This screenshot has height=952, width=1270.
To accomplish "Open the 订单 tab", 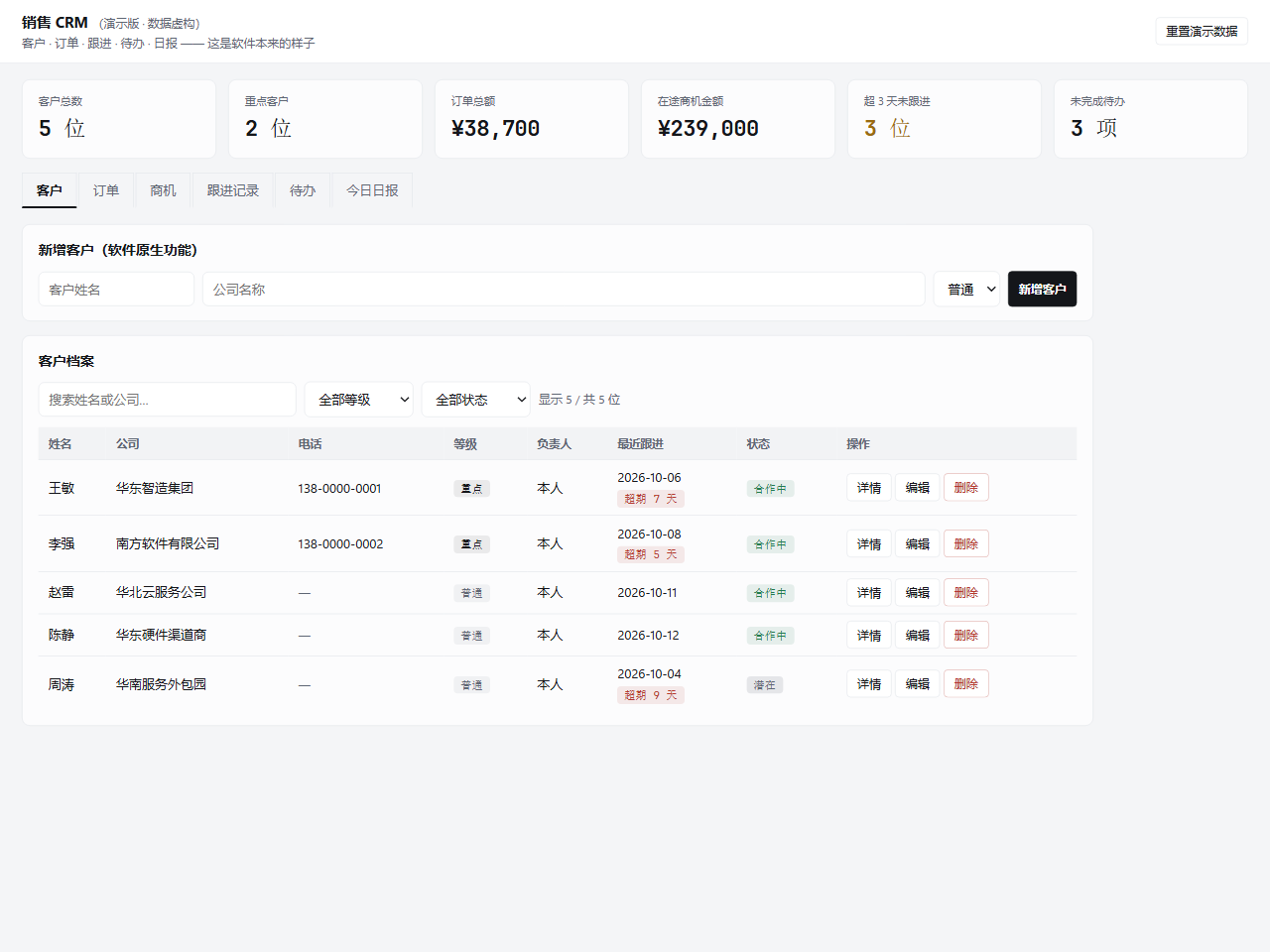I will tap(106, 190).
